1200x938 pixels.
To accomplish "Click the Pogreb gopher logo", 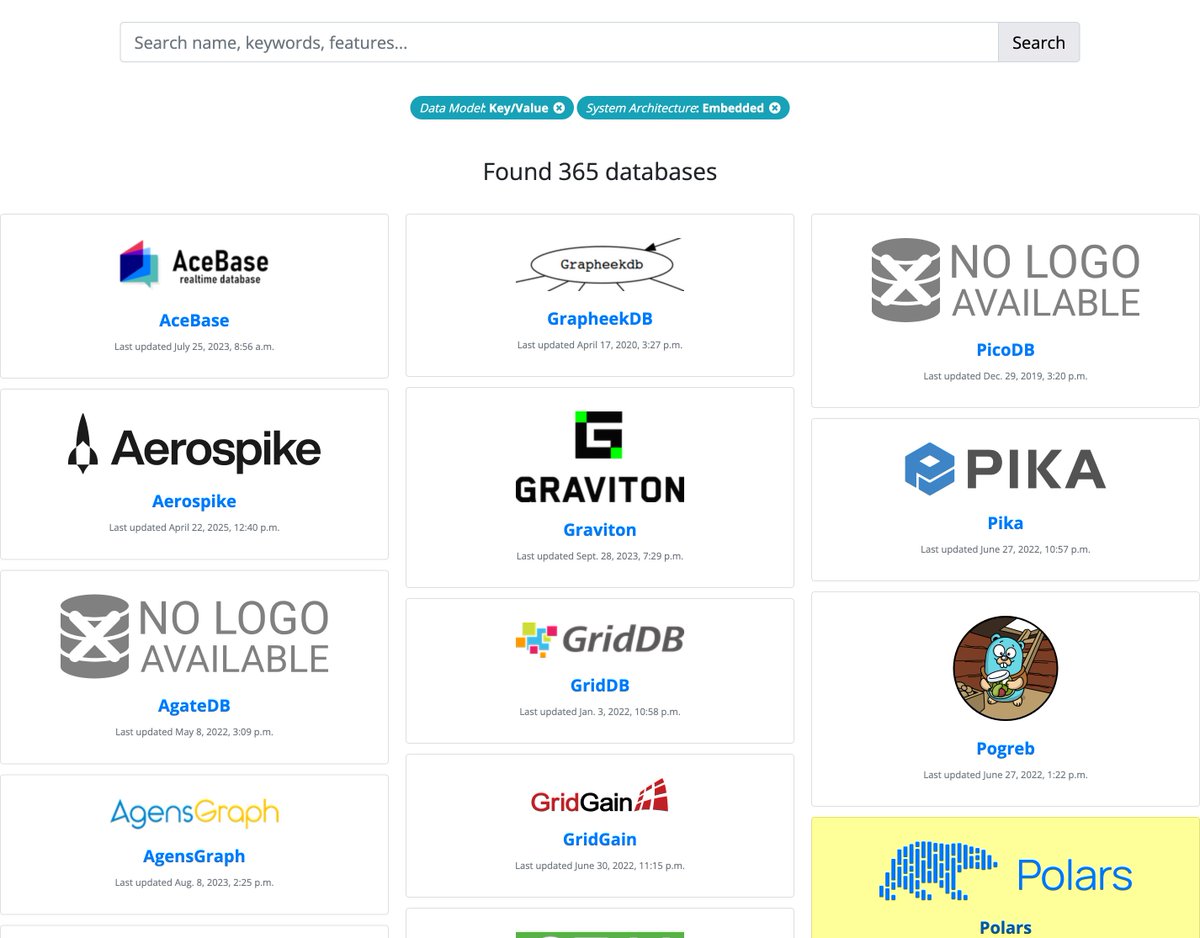I will 1005,669.
